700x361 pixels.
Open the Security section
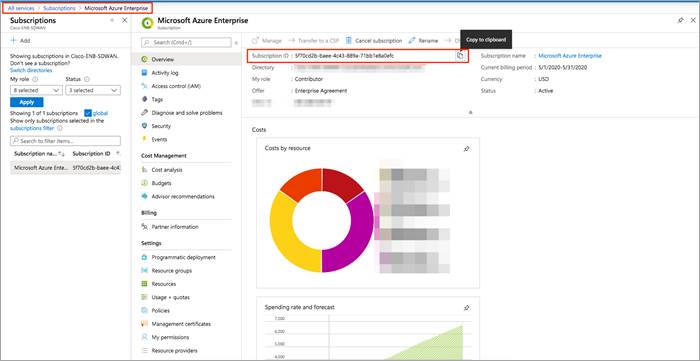pos(161,126)
